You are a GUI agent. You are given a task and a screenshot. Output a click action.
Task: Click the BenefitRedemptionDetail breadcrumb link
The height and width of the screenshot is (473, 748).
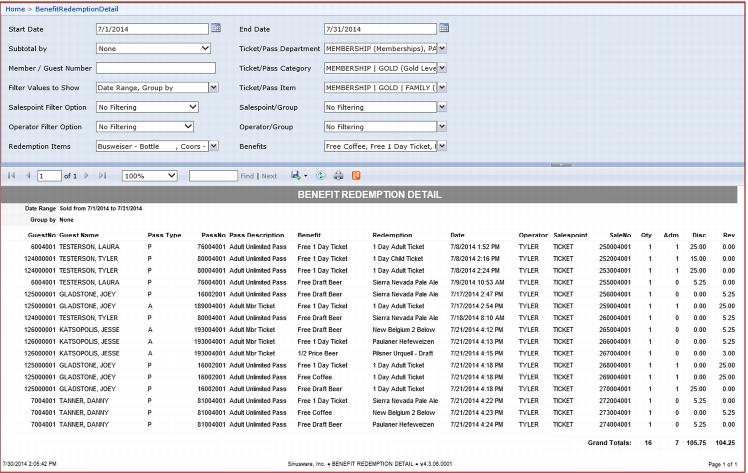[x=72, y=7]
